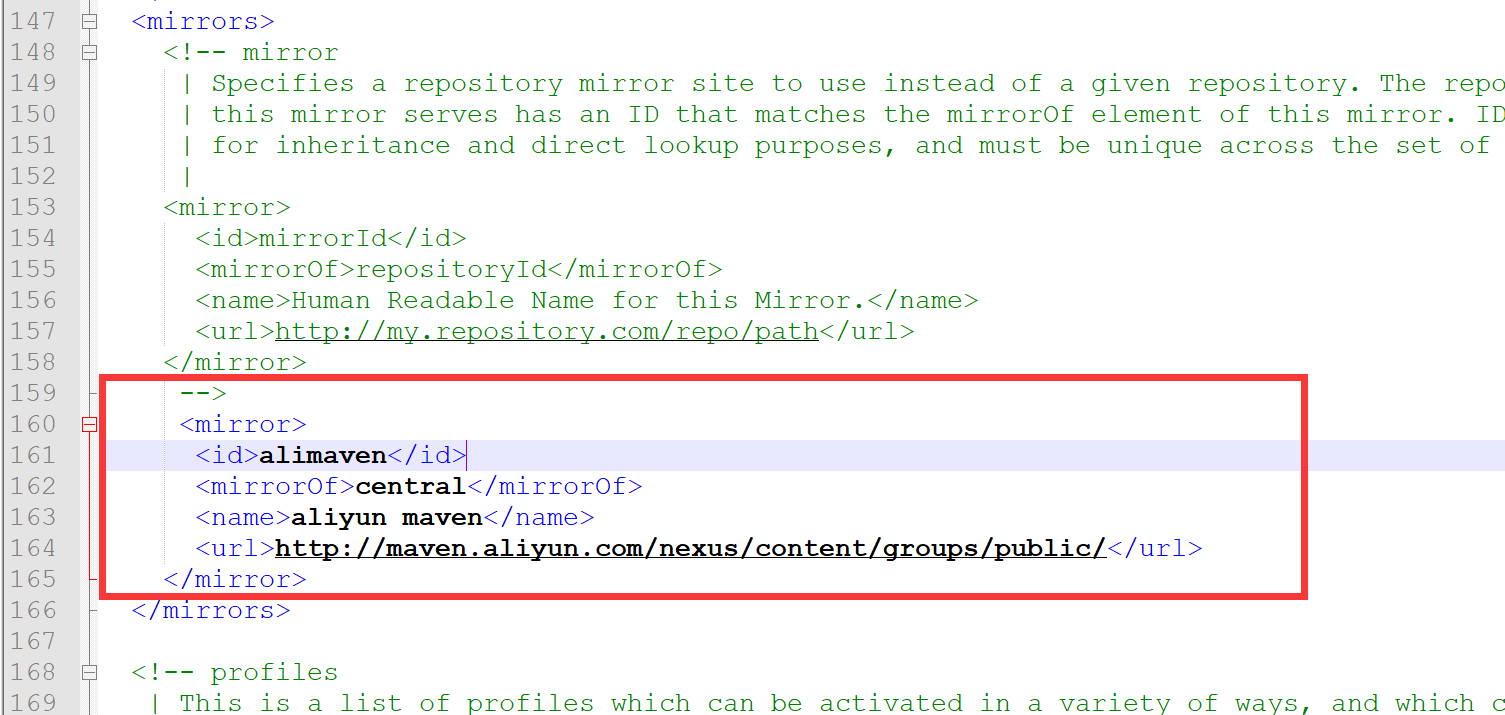Click the '<!-- mirror' comment start

251,52
